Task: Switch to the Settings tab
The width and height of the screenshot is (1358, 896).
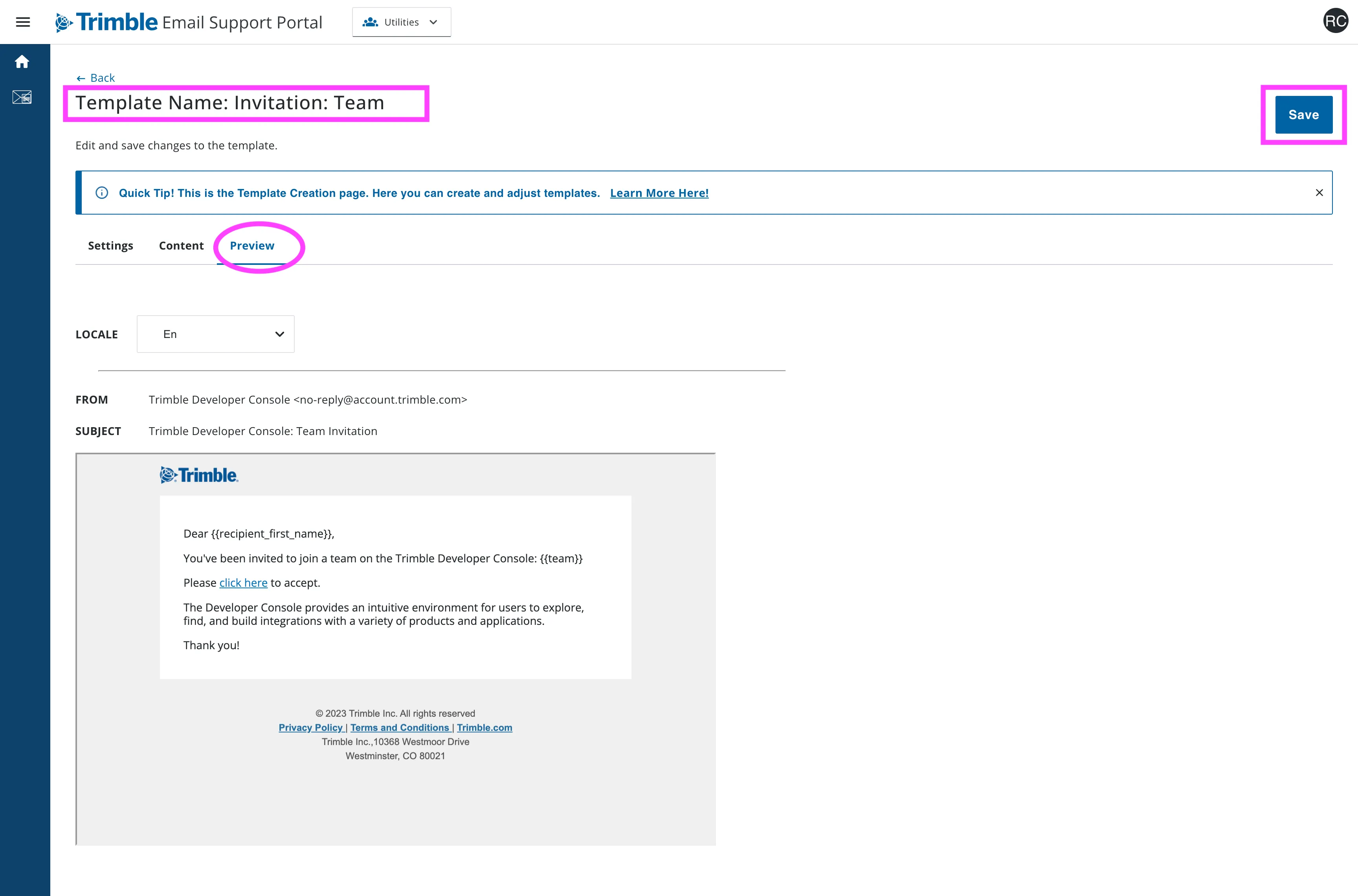Action: [x=110, y=246]
